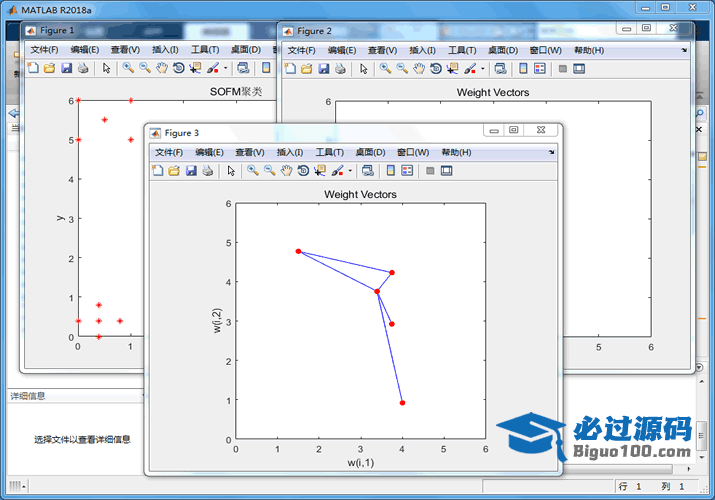This screenshot has height=500, width=715.
Task: Click Insert Legend icon in Figure 3
Action: tap(407, 171)
